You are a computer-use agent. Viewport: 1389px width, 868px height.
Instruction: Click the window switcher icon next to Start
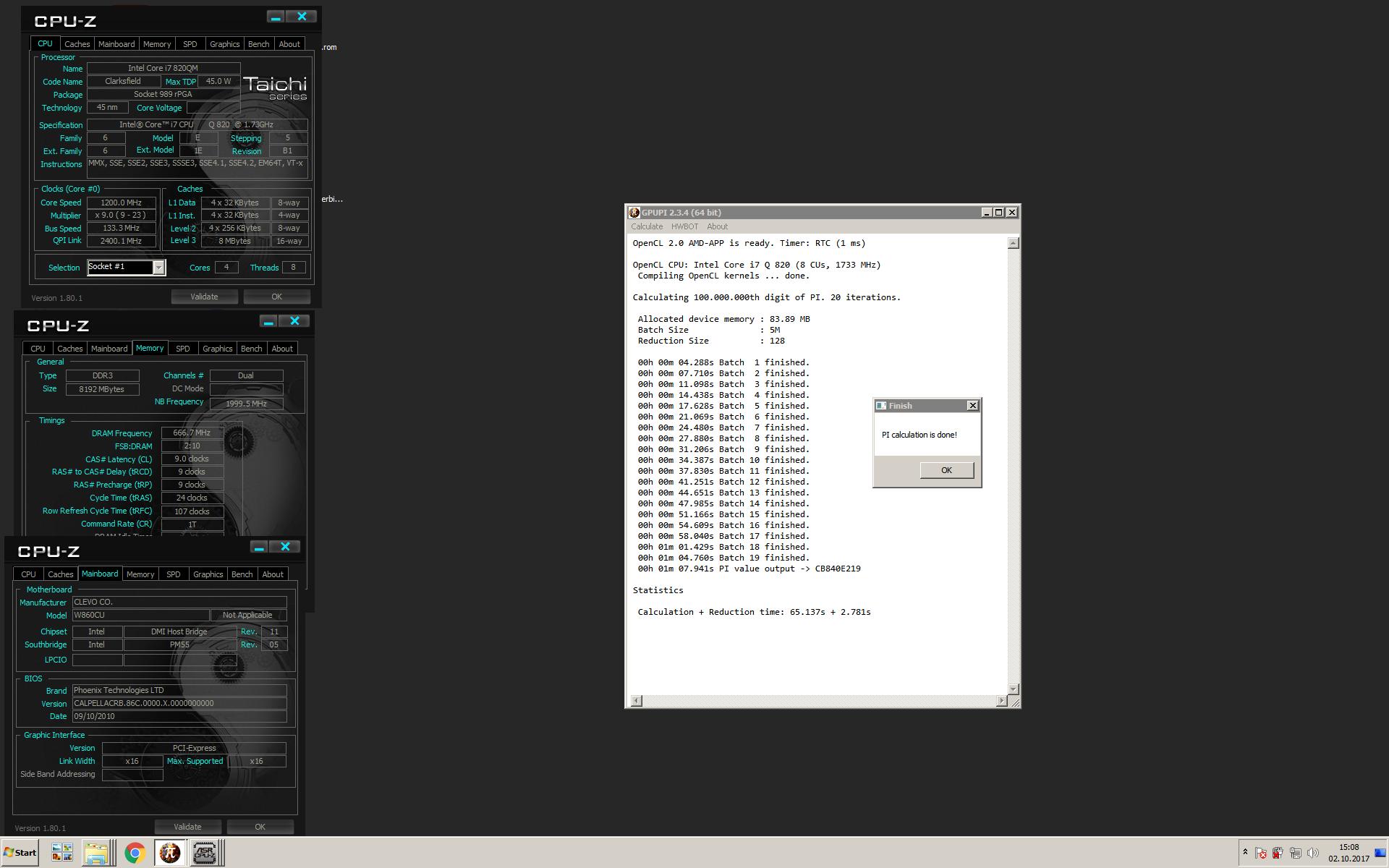coord(62,853)
